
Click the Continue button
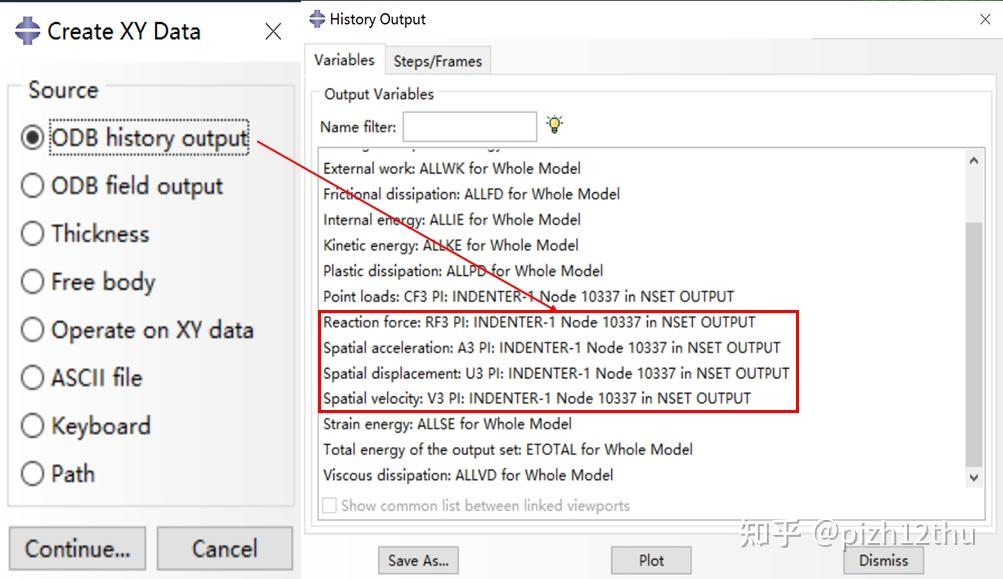(77, 548)
